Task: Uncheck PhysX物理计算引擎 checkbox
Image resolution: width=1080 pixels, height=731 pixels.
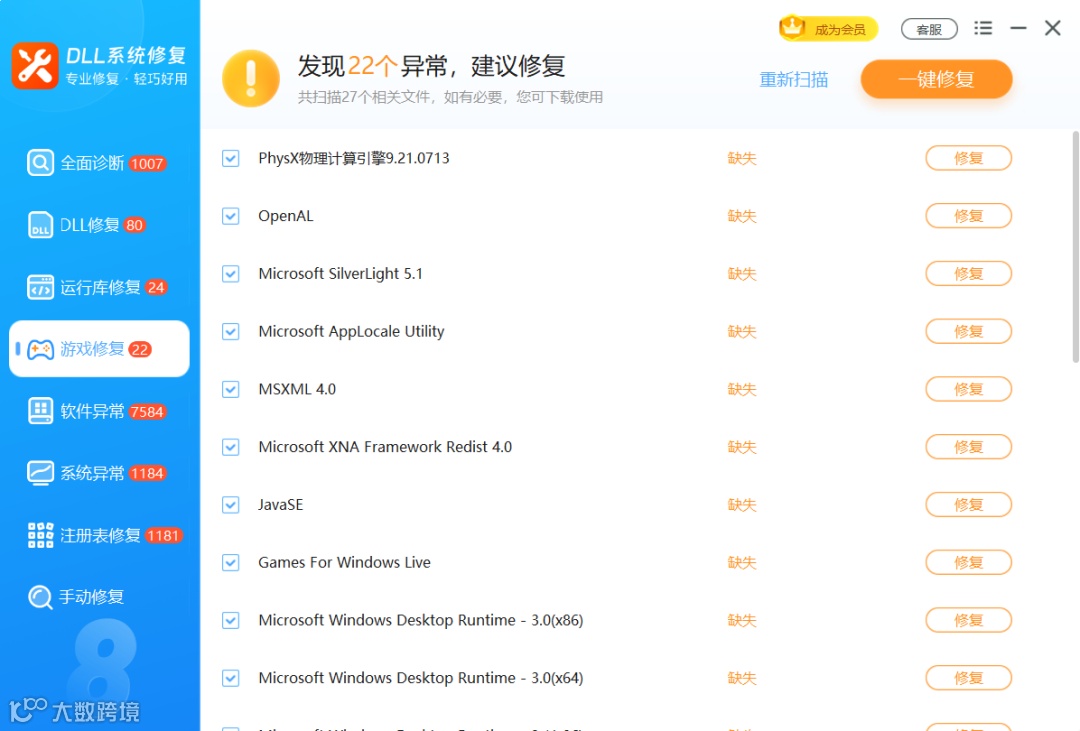Action: click(231, 158)
